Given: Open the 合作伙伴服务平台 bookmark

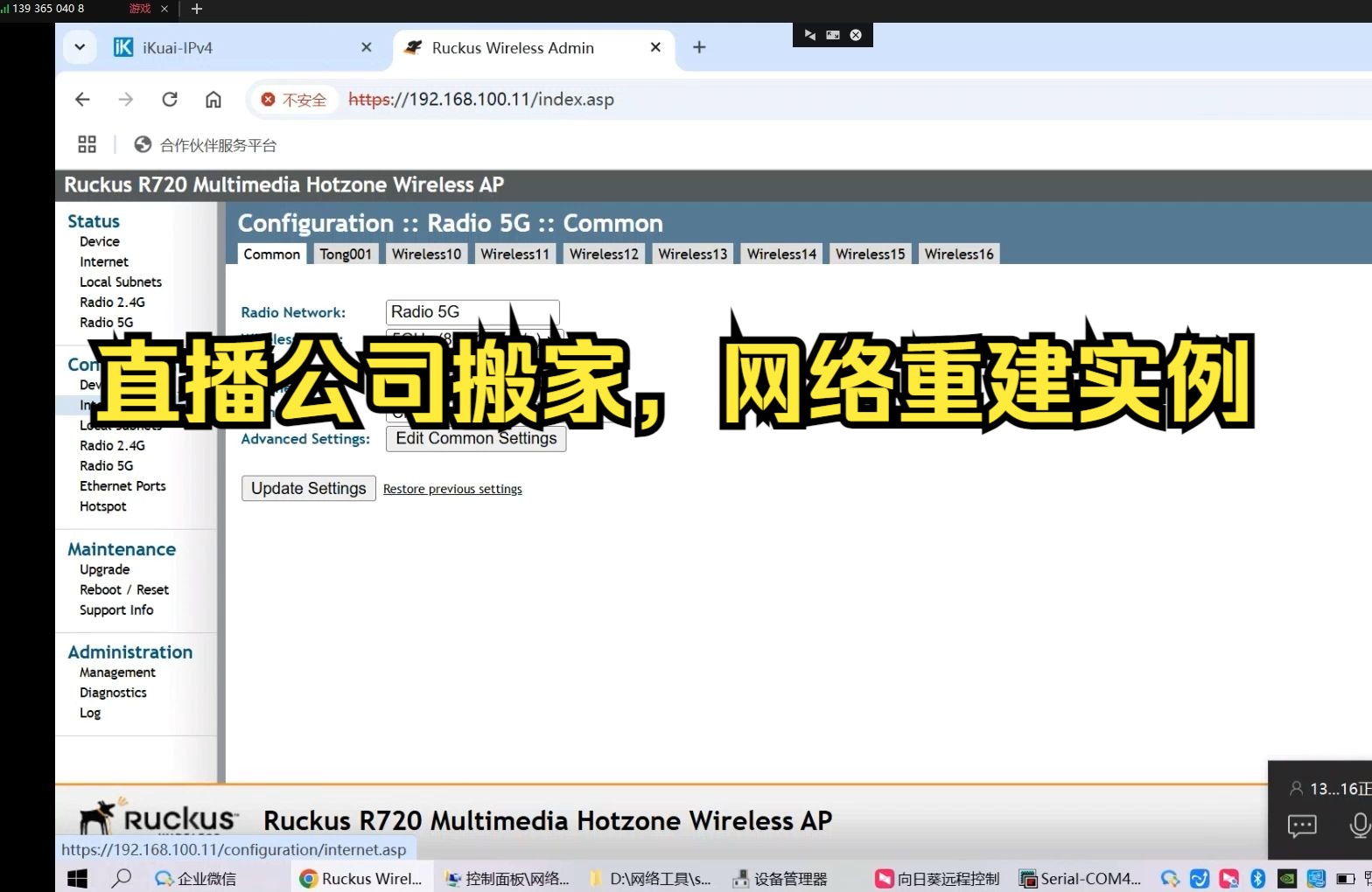Looking at the screenshot, I should pos(206,145).
